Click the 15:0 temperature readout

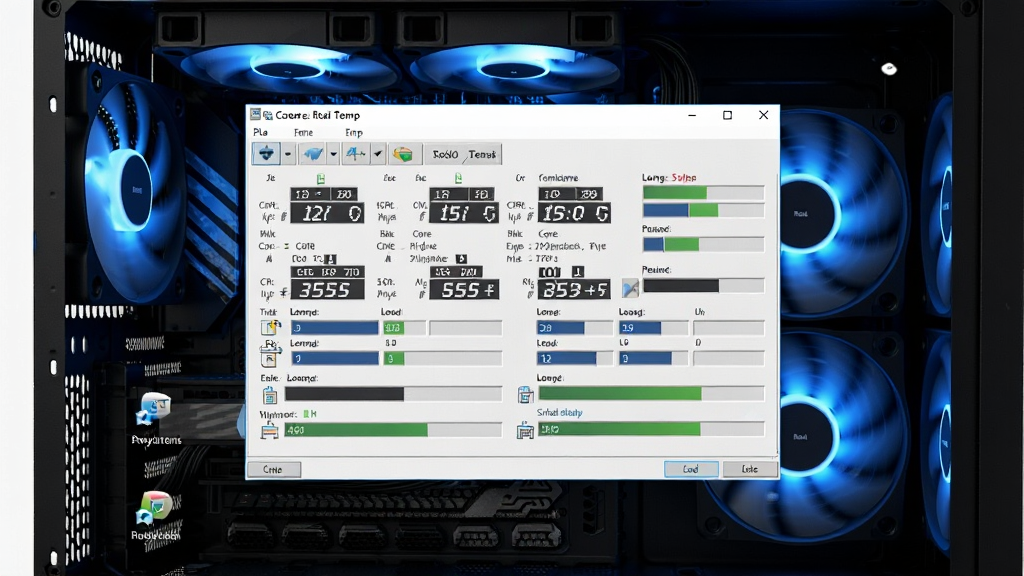tap(574, 213)
